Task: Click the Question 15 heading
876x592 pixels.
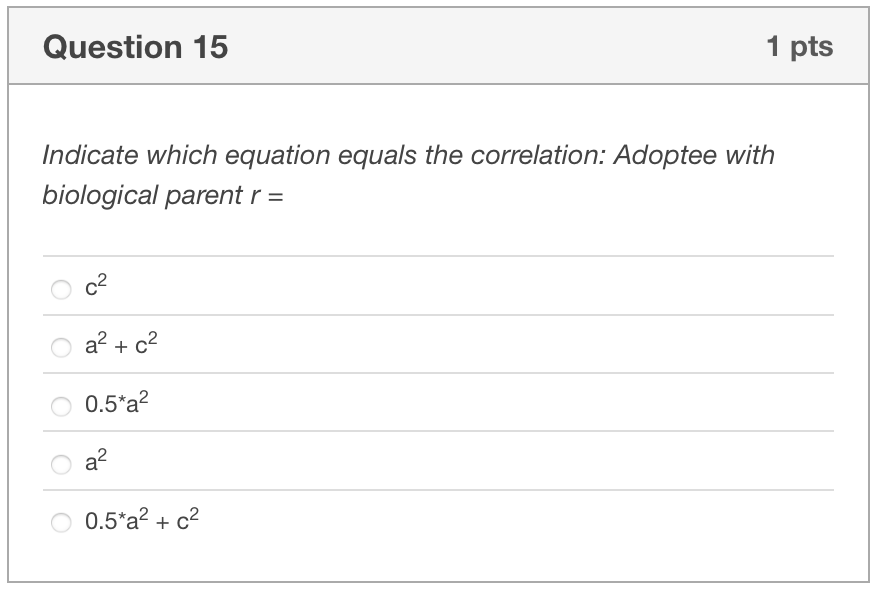Action: click(x=135, y=45)
